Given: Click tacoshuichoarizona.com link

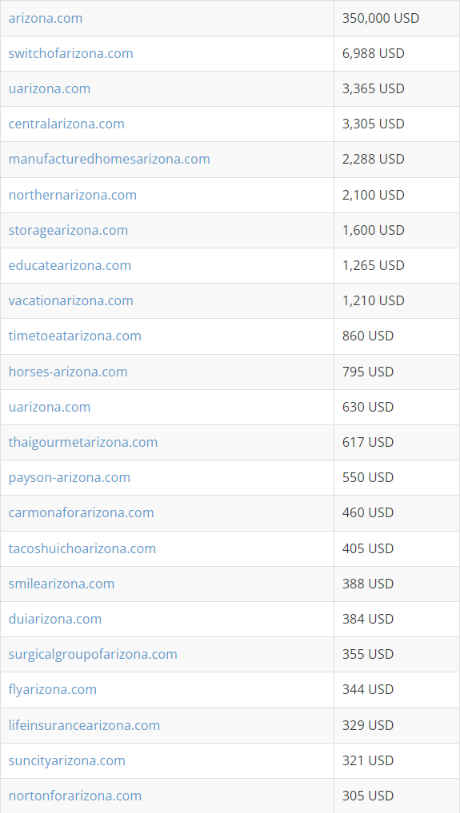Looking at the screenshot, I should tap(82, 549).
